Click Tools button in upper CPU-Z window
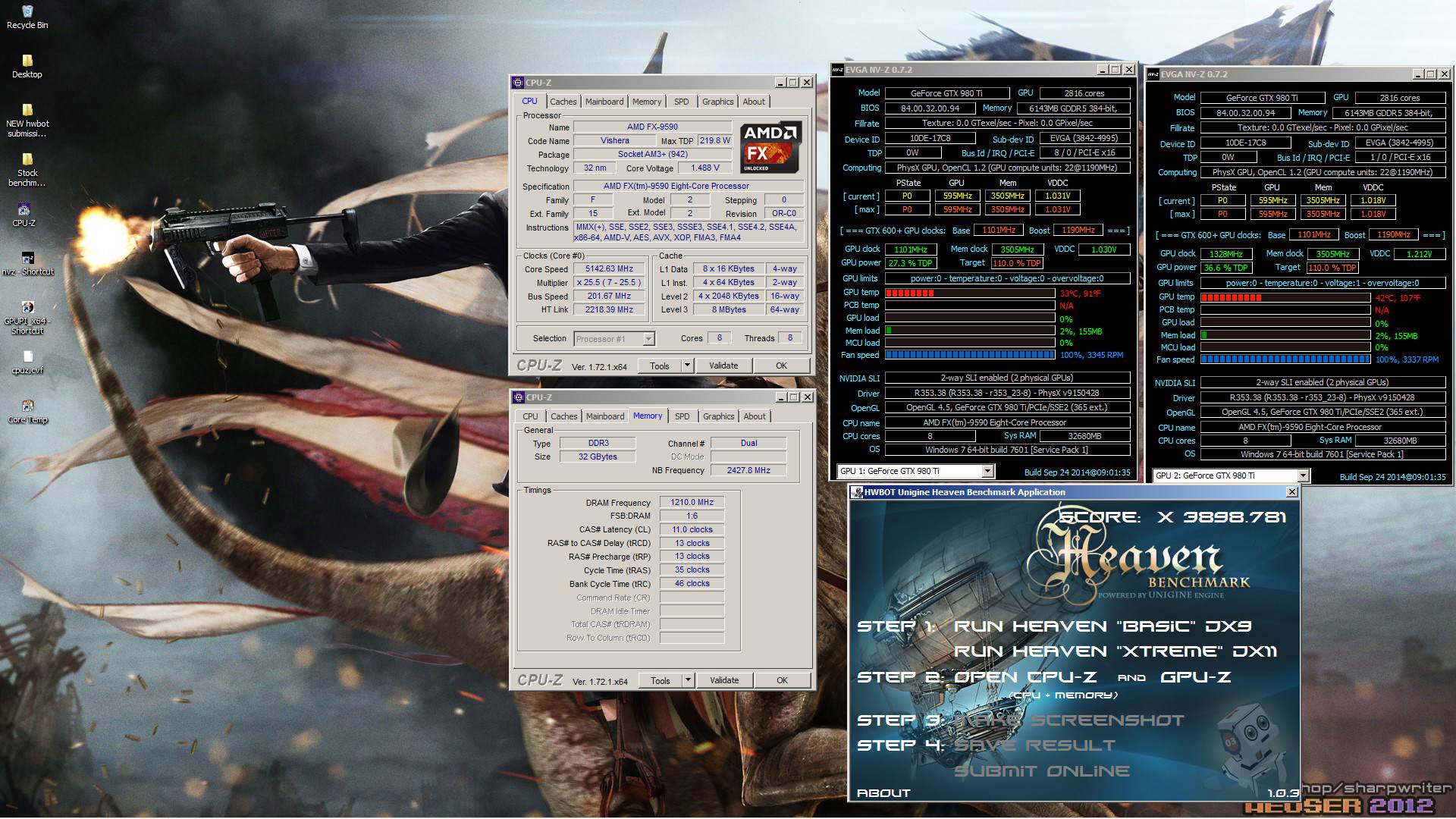1456x819 pixels. pyautogui.click(x=660, y=366)
